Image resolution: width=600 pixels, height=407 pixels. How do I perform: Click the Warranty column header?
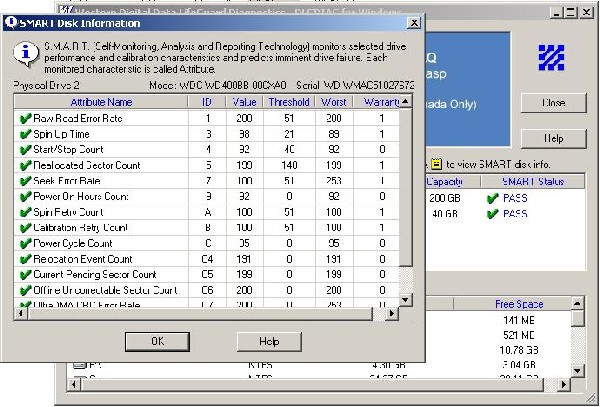[x=377, y=102]
